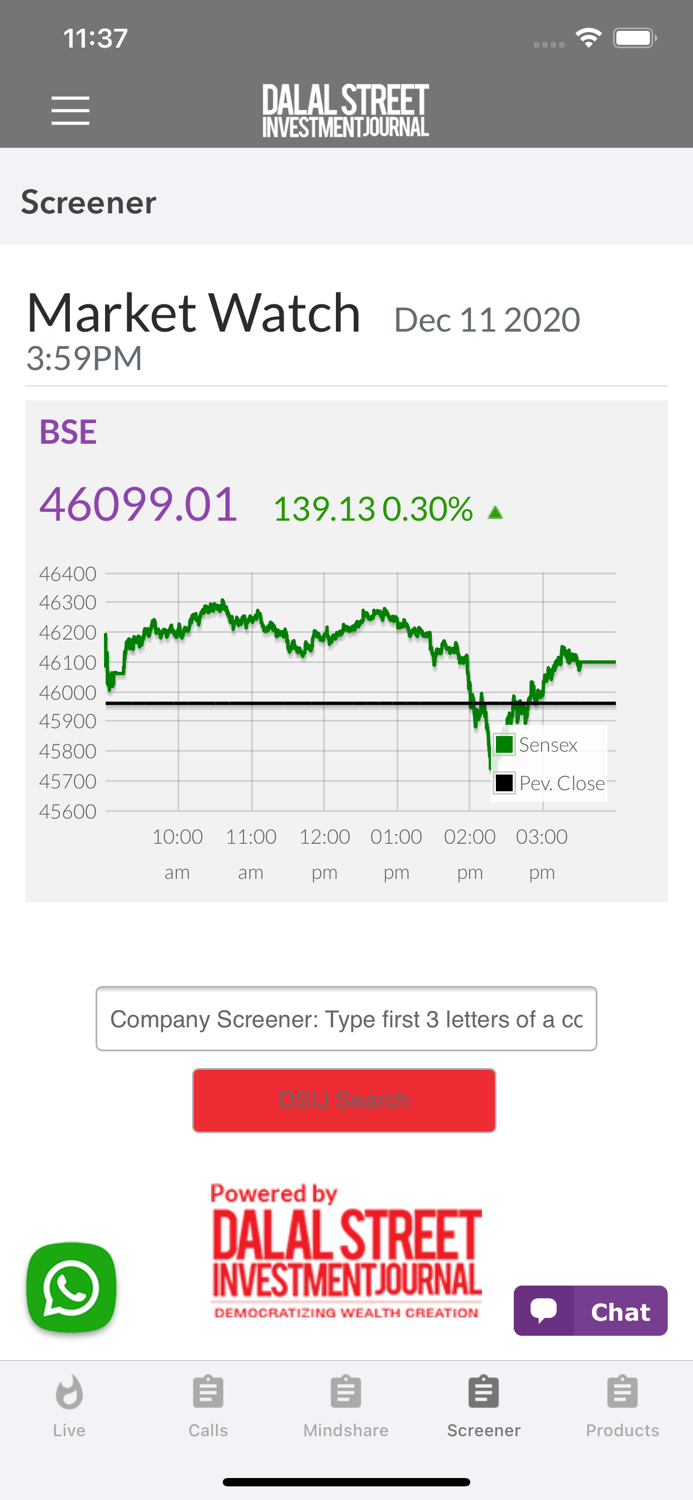Switch to the Screener tab
The image size is (693, 1500).
tap(483, 1405)
